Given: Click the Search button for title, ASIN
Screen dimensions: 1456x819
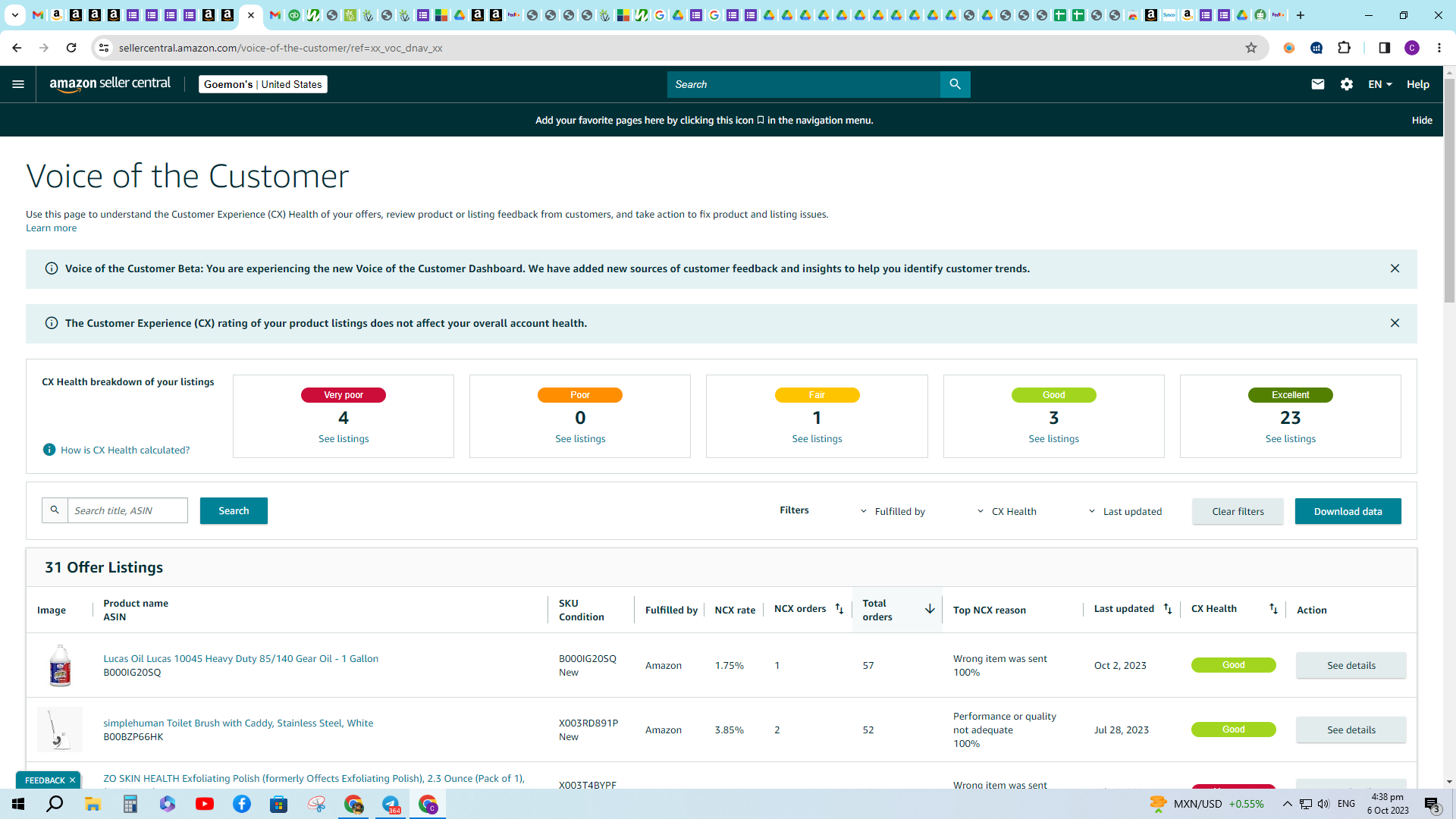Looking at the screenshot, I should 234,510.
